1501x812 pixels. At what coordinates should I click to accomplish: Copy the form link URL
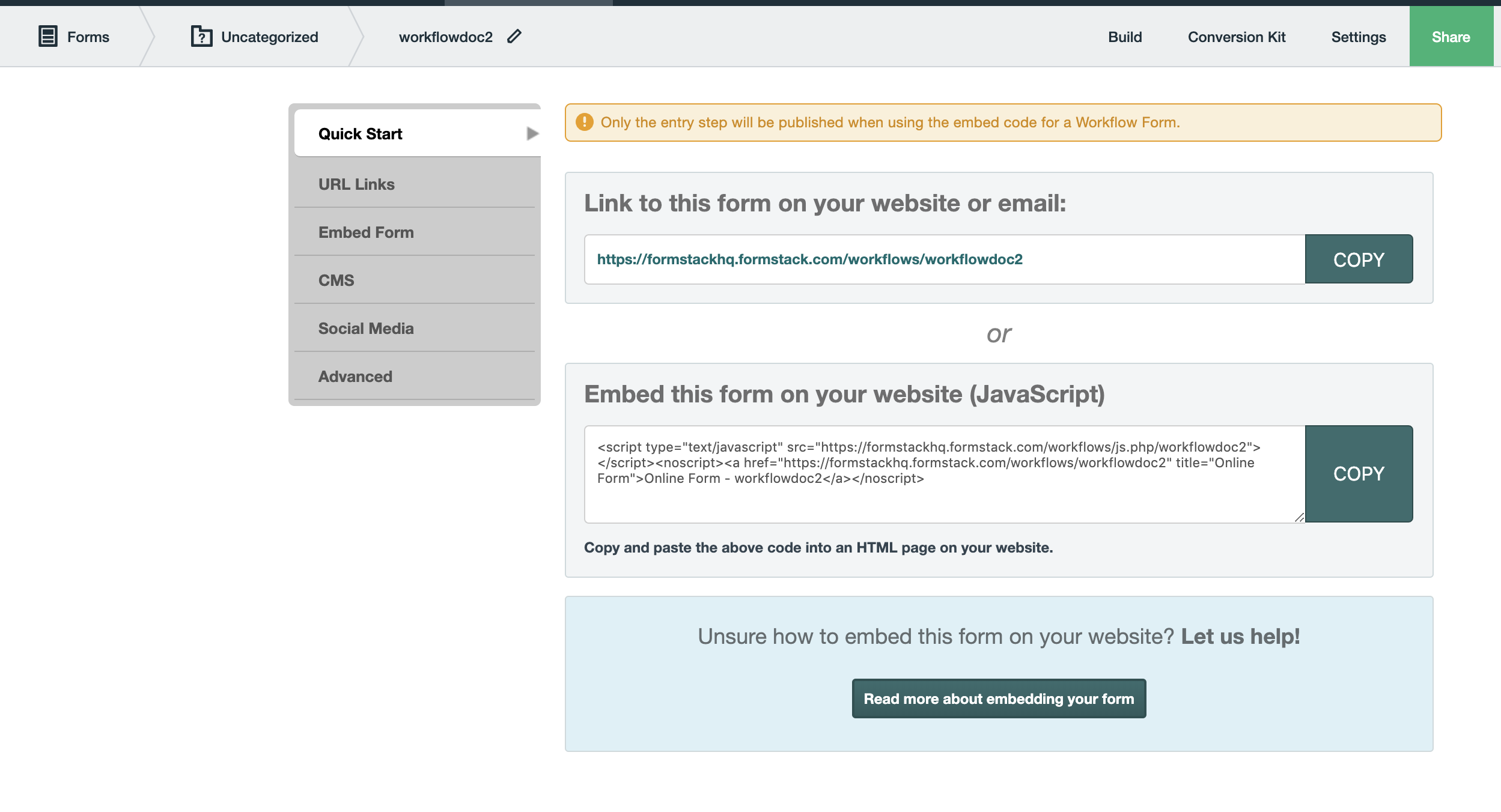pos(1359,259)
